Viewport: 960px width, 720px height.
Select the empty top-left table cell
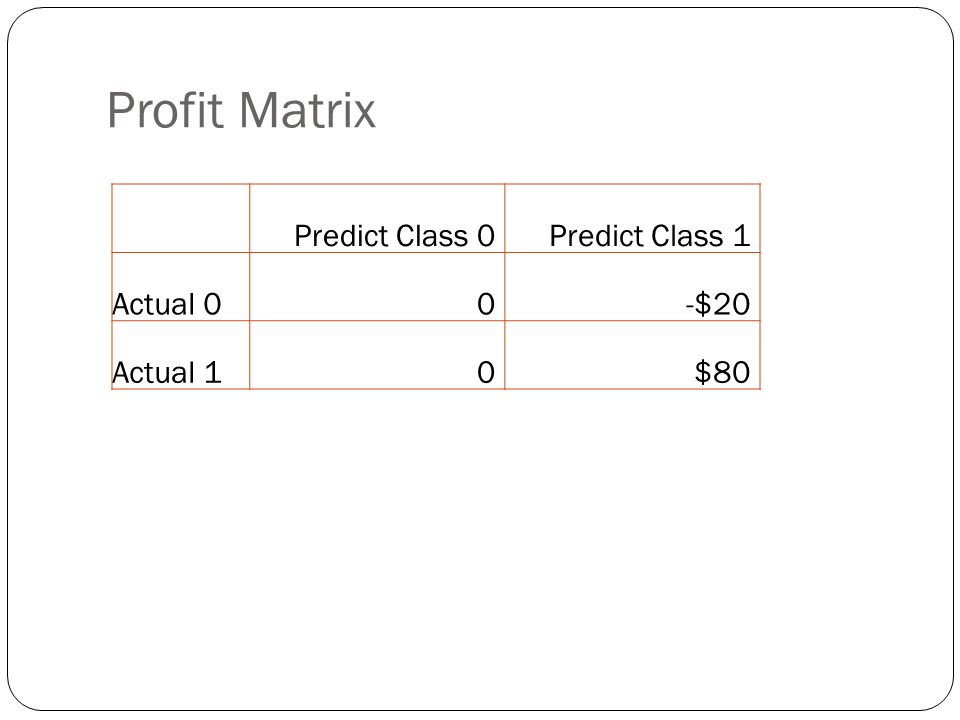click(x=181, y=218)
